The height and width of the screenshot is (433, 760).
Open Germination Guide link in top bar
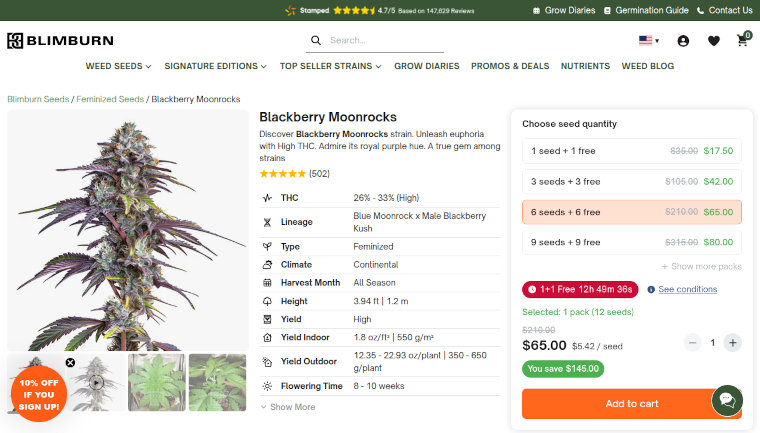point(651,11)
